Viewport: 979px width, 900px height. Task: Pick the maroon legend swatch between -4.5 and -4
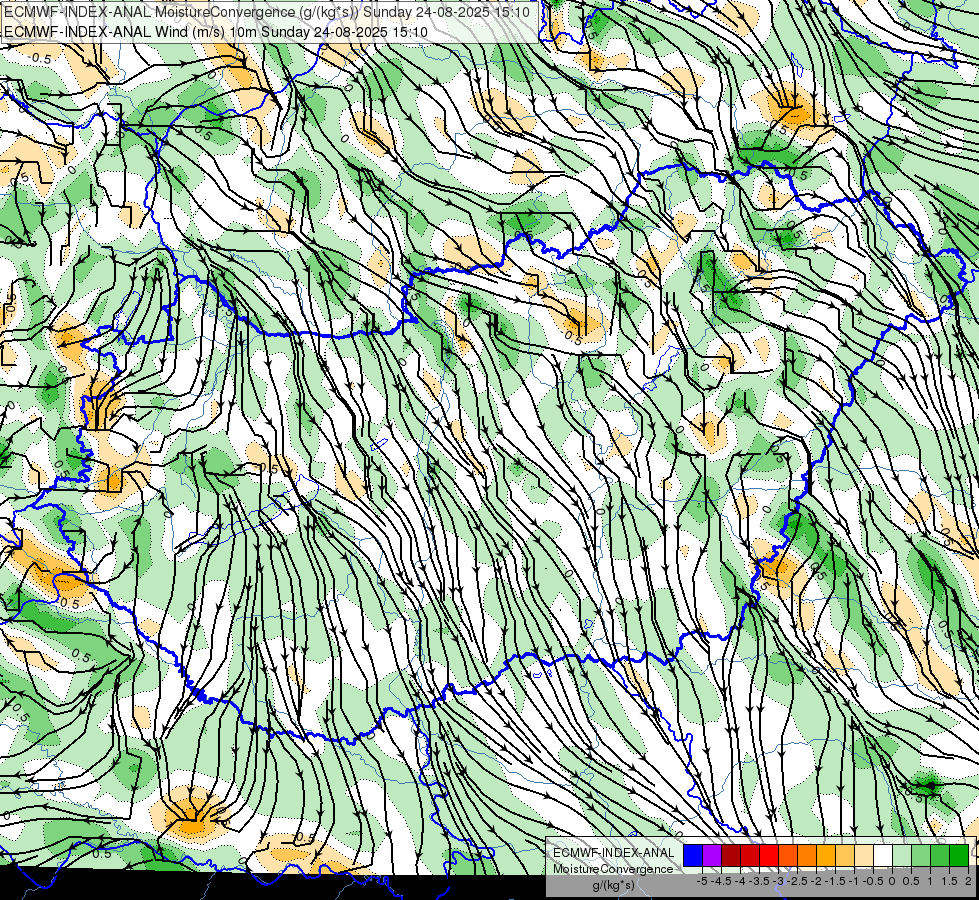point(731,856)
